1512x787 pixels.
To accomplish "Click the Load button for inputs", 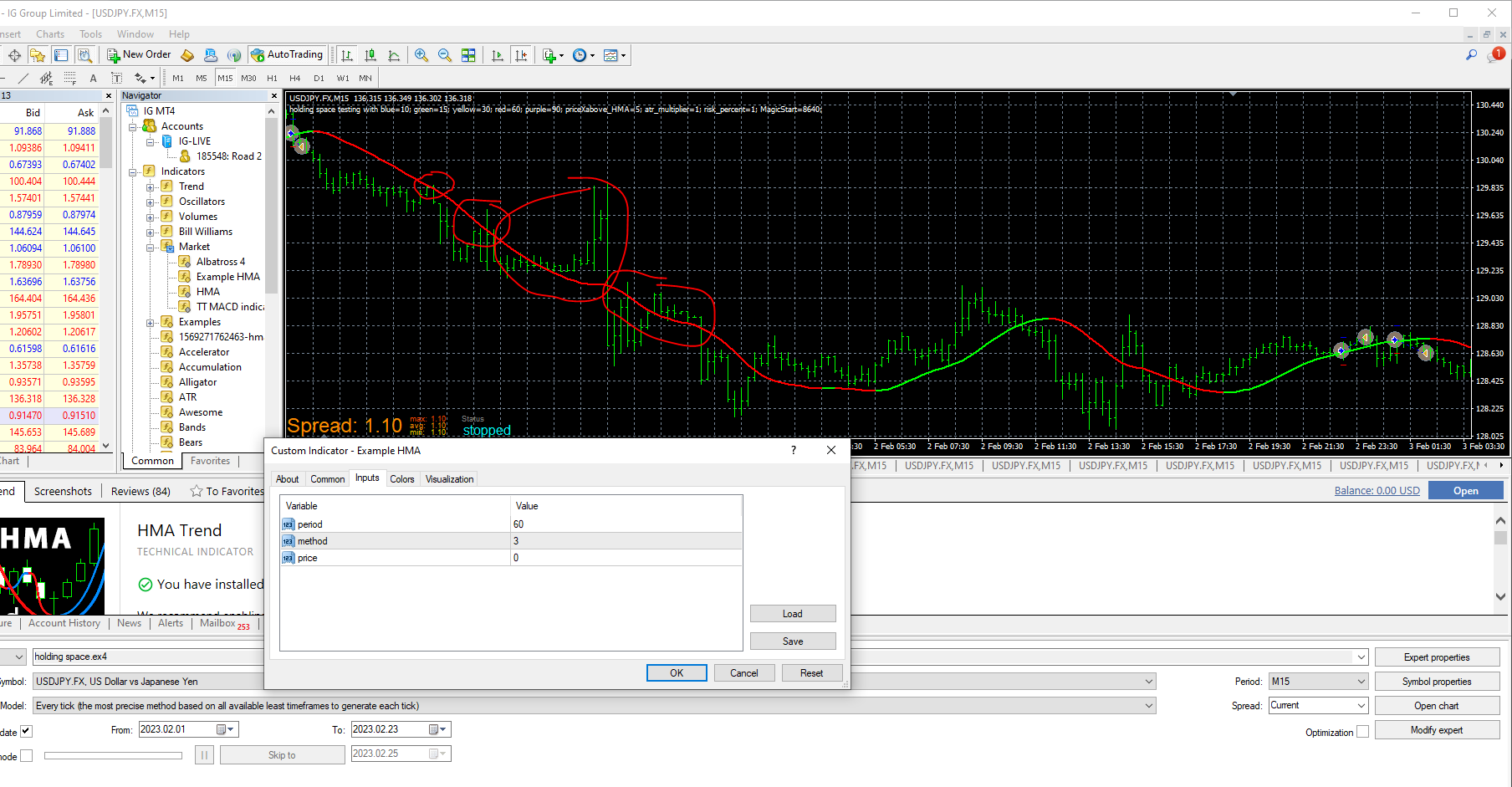I will [x=793, y=614].
